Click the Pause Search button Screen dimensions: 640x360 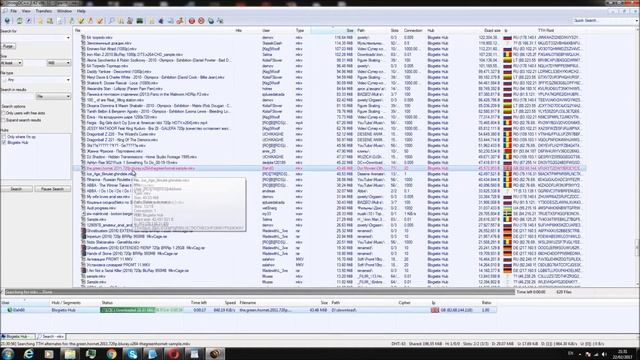[53, 189]
